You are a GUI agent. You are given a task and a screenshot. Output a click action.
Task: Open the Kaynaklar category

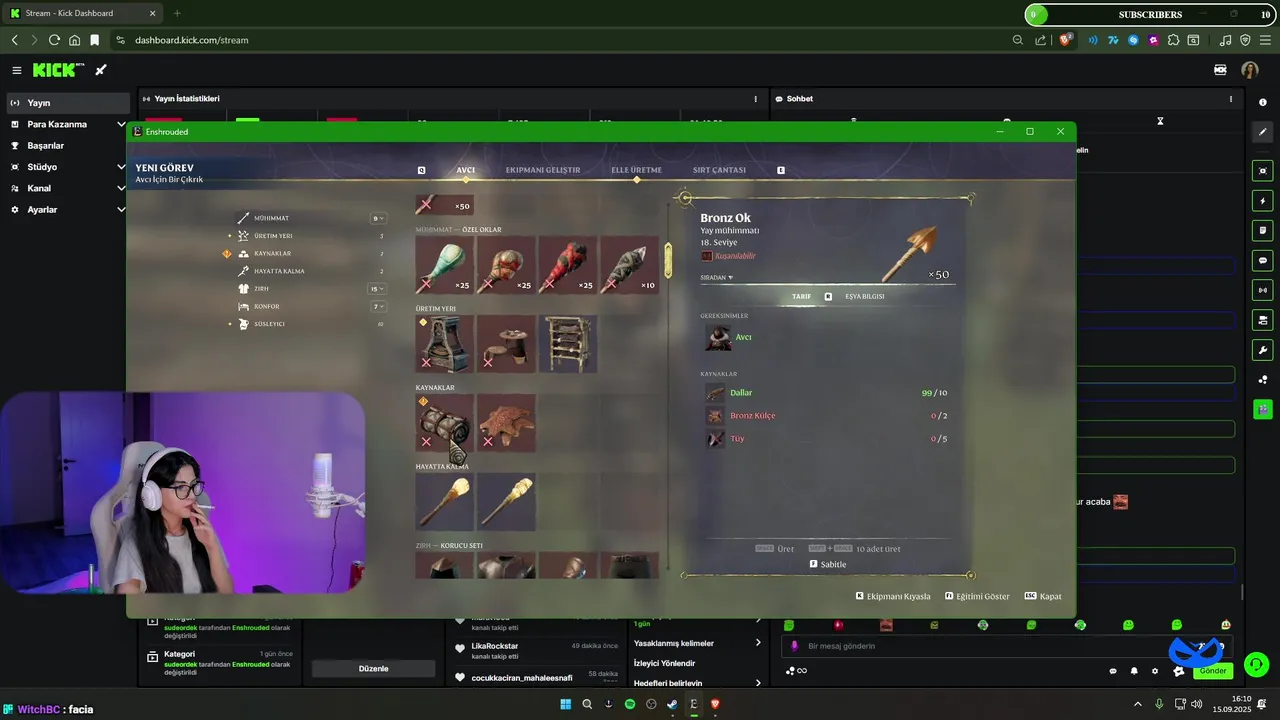pyautogui.click(x=271, y=254)
